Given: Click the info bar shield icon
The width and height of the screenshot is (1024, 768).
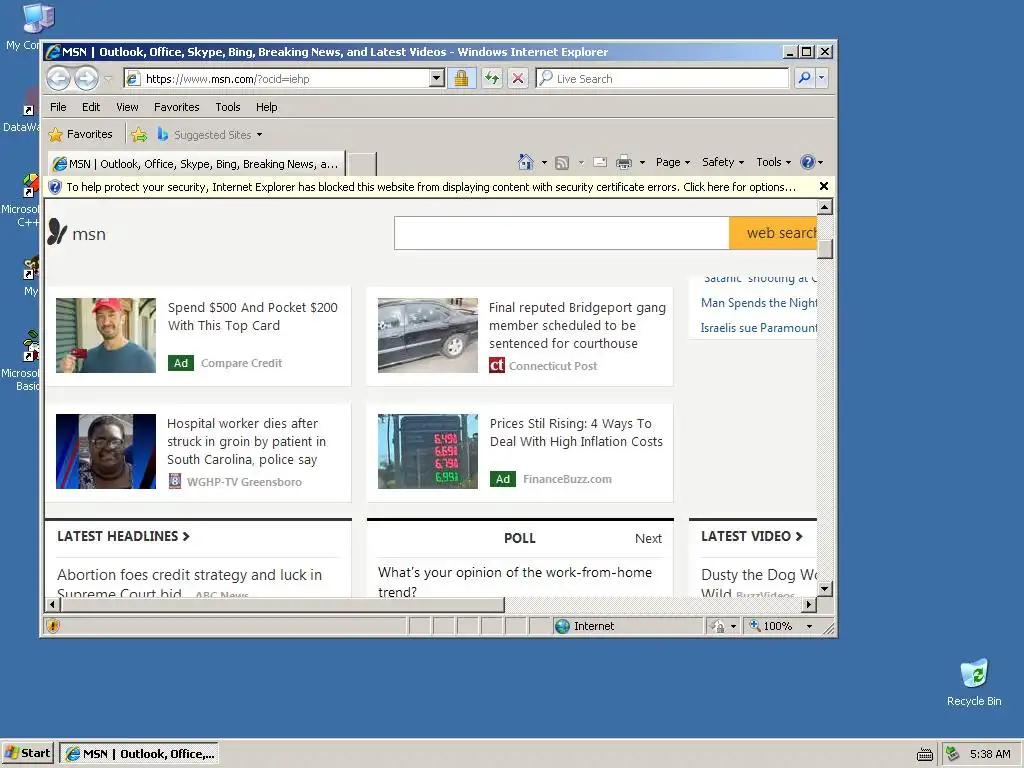Looking at the screenshot, I should point(55,187).
